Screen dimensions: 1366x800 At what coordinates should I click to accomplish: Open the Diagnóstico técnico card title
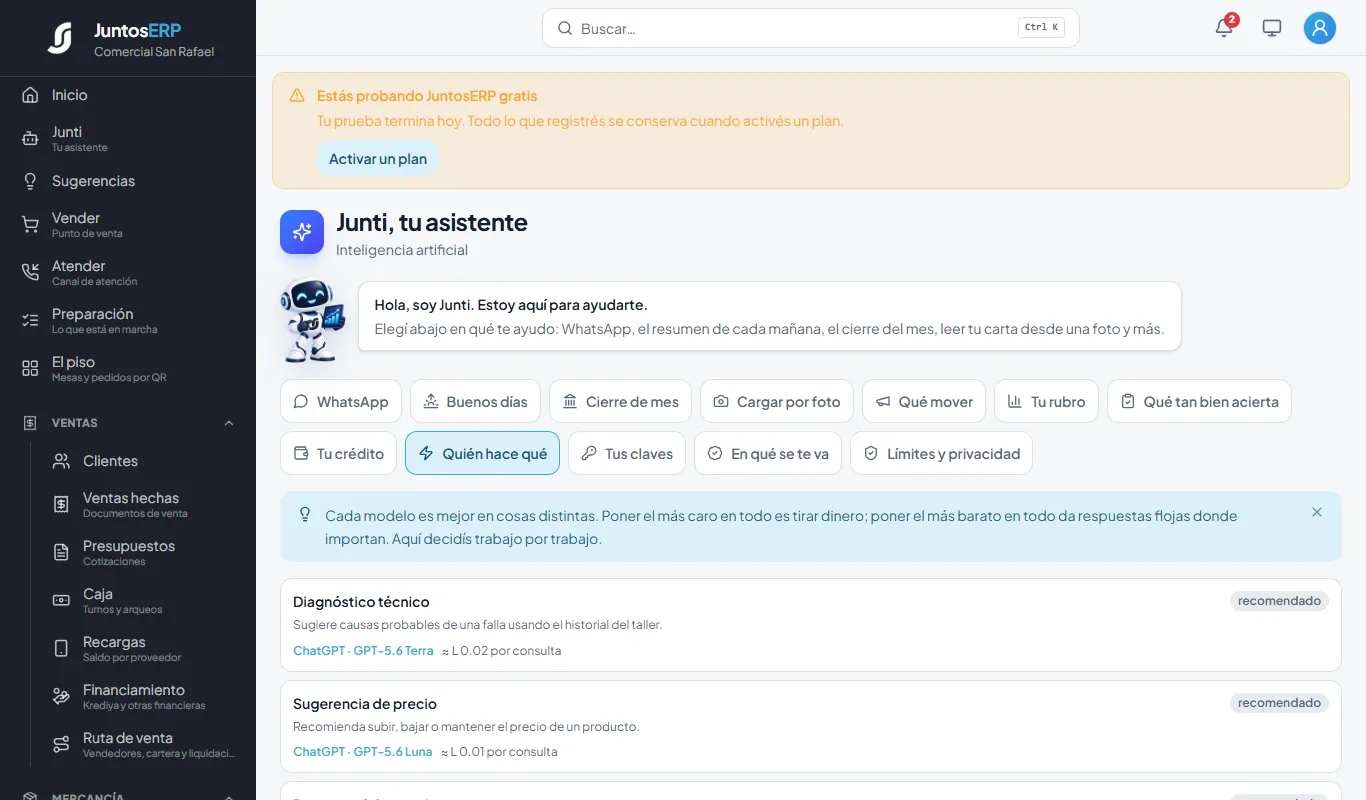[x=361, y=602]
